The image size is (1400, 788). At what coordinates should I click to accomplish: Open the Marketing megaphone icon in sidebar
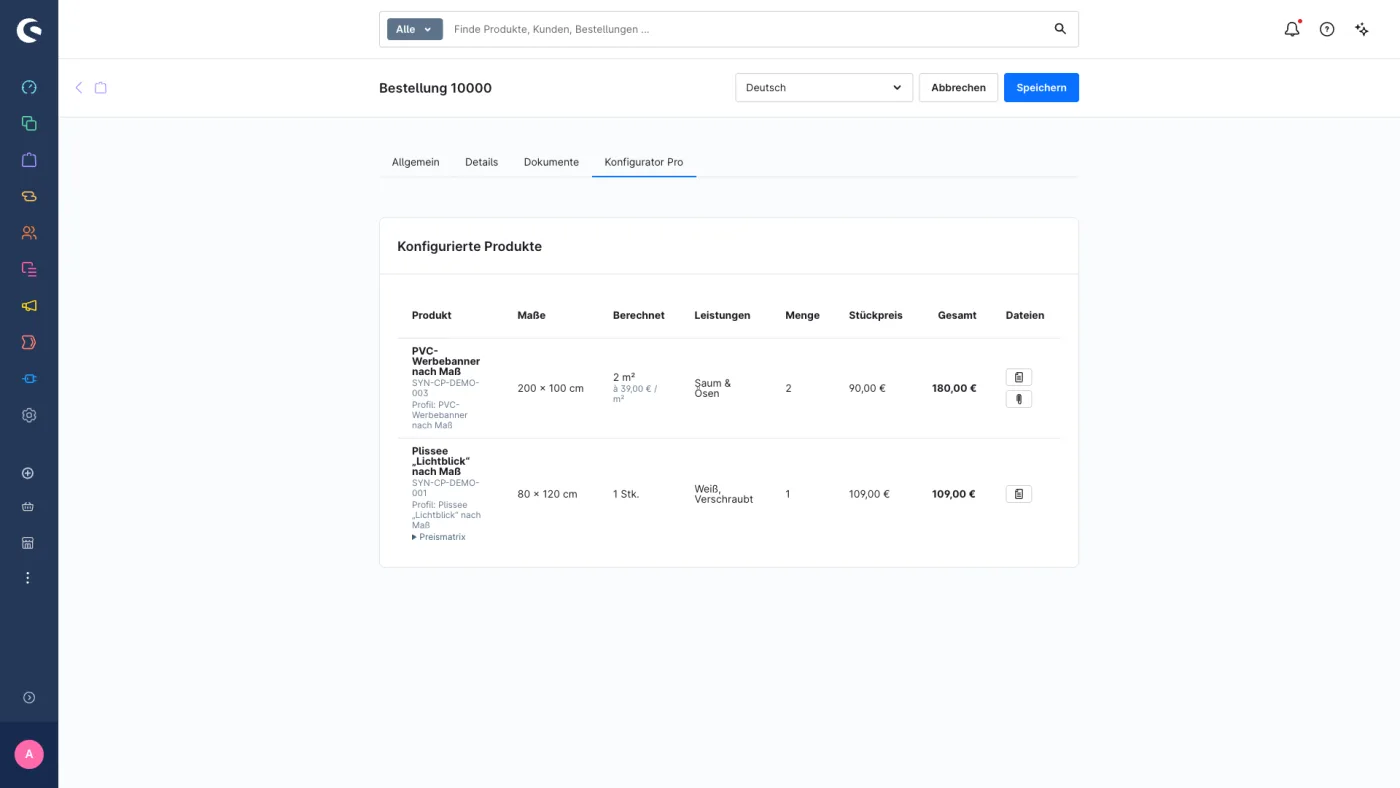click(29, 306)
